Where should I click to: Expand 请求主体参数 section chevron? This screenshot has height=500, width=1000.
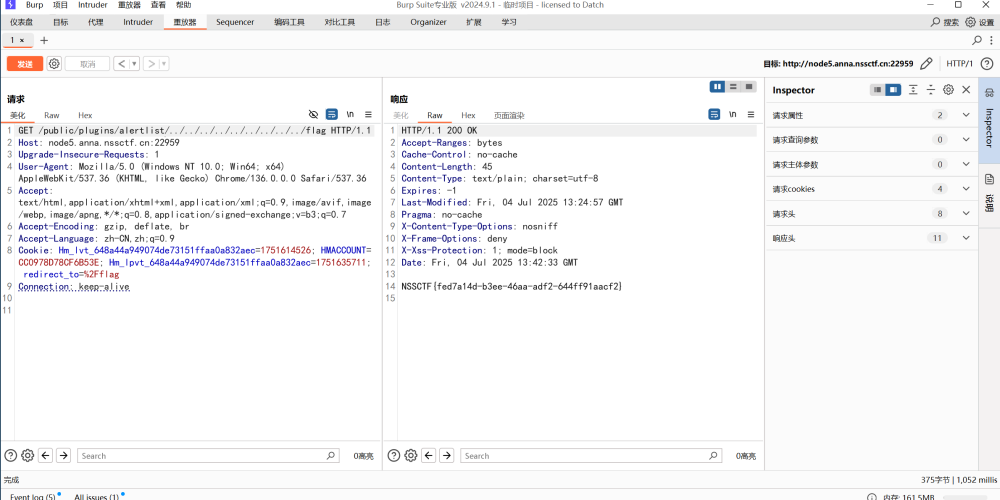click(x=966, y=165)
